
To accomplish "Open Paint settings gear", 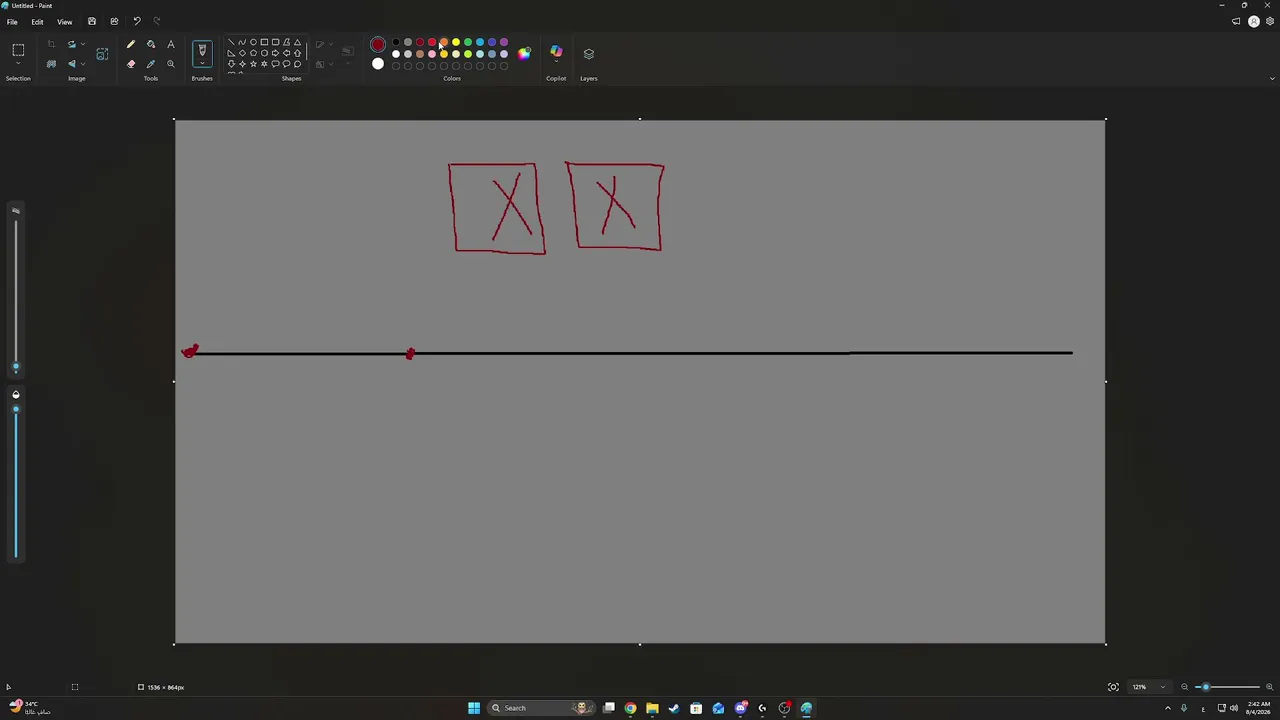I will [1270, 21].
